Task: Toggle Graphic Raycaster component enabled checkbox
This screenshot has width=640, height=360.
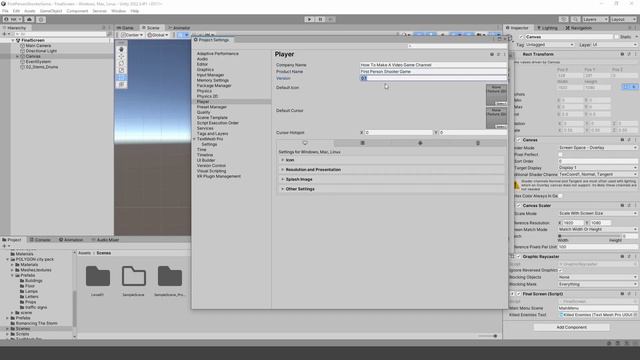Action: [x=519, y=257]
